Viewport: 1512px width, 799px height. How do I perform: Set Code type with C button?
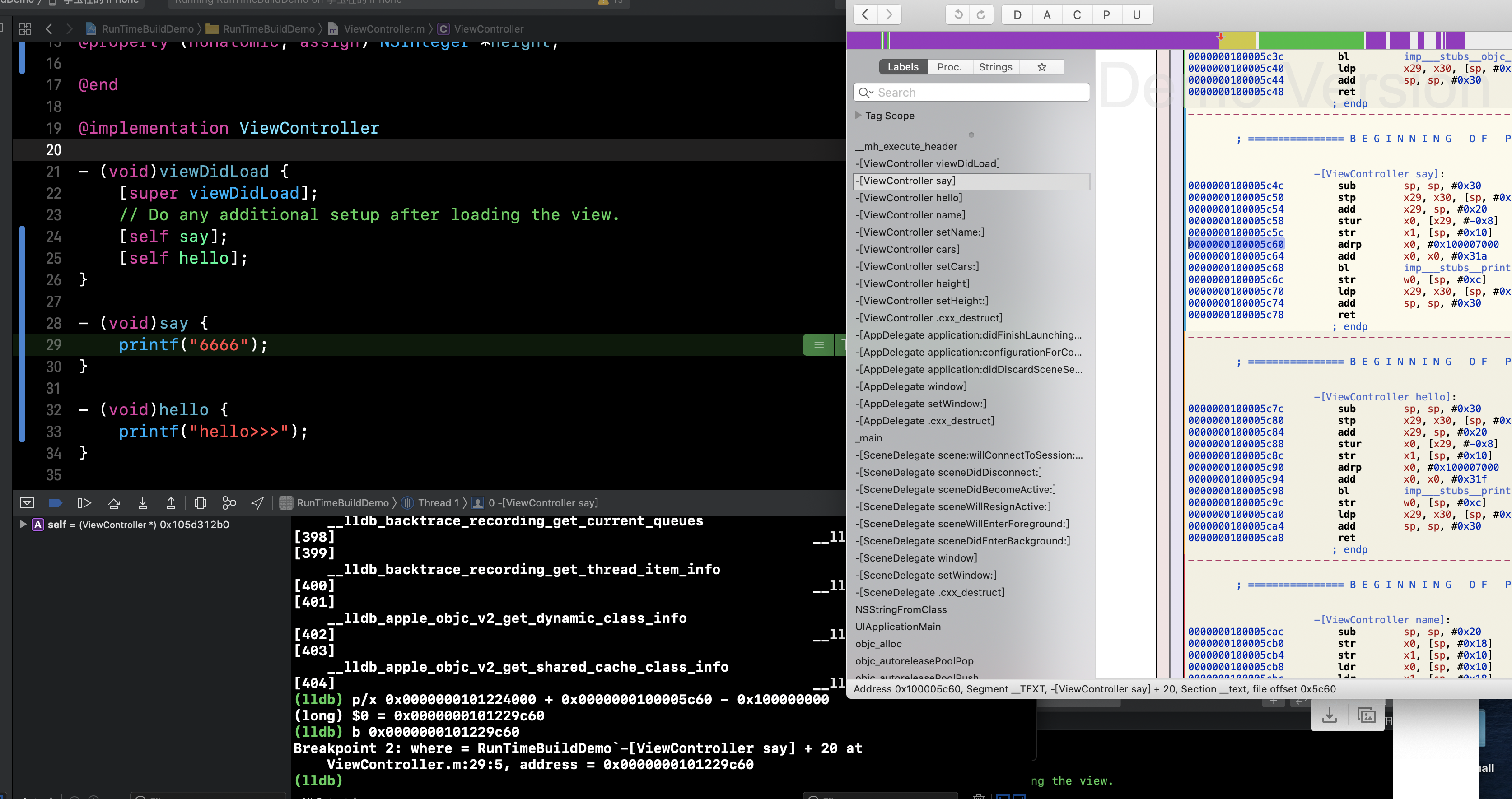click(x=1077, y=14)
